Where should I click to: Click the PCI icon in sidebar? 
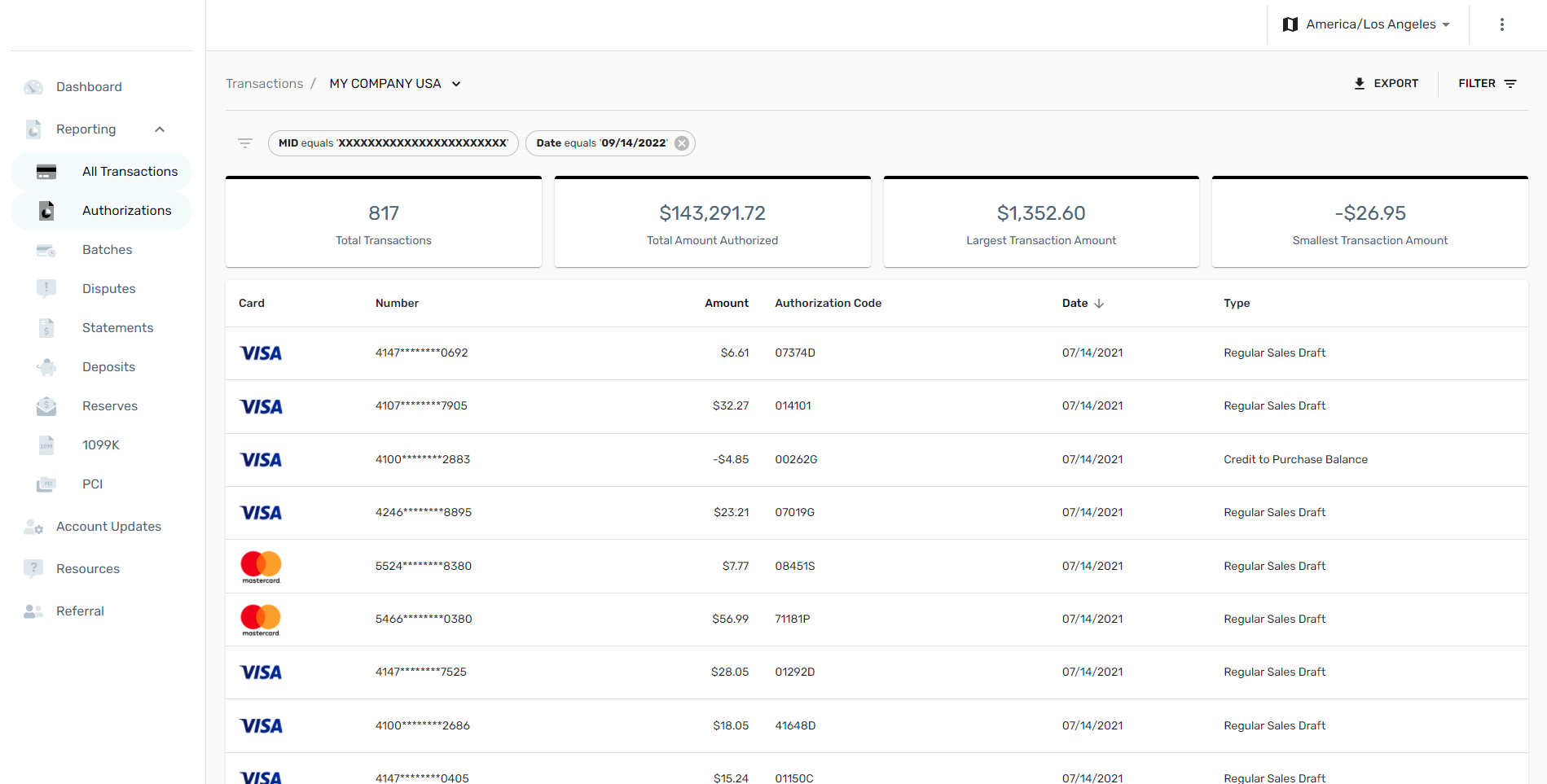click(46, 484)
